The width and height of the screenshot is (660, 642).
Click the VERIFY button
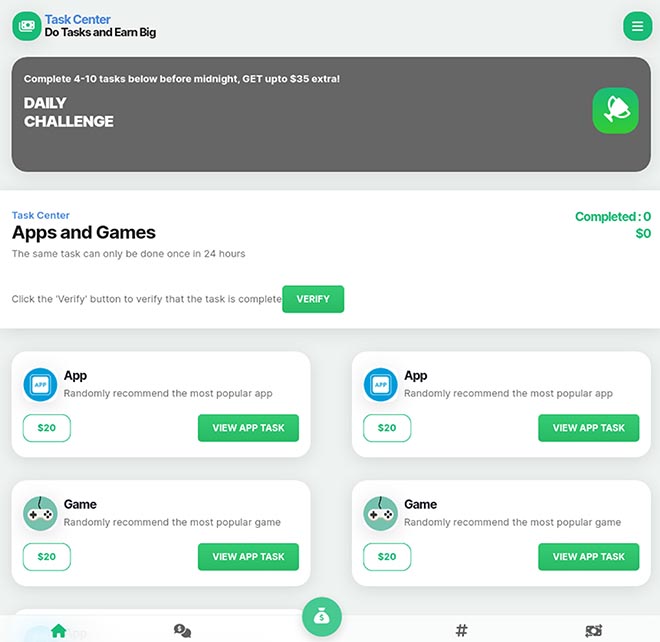click(313, 299)
